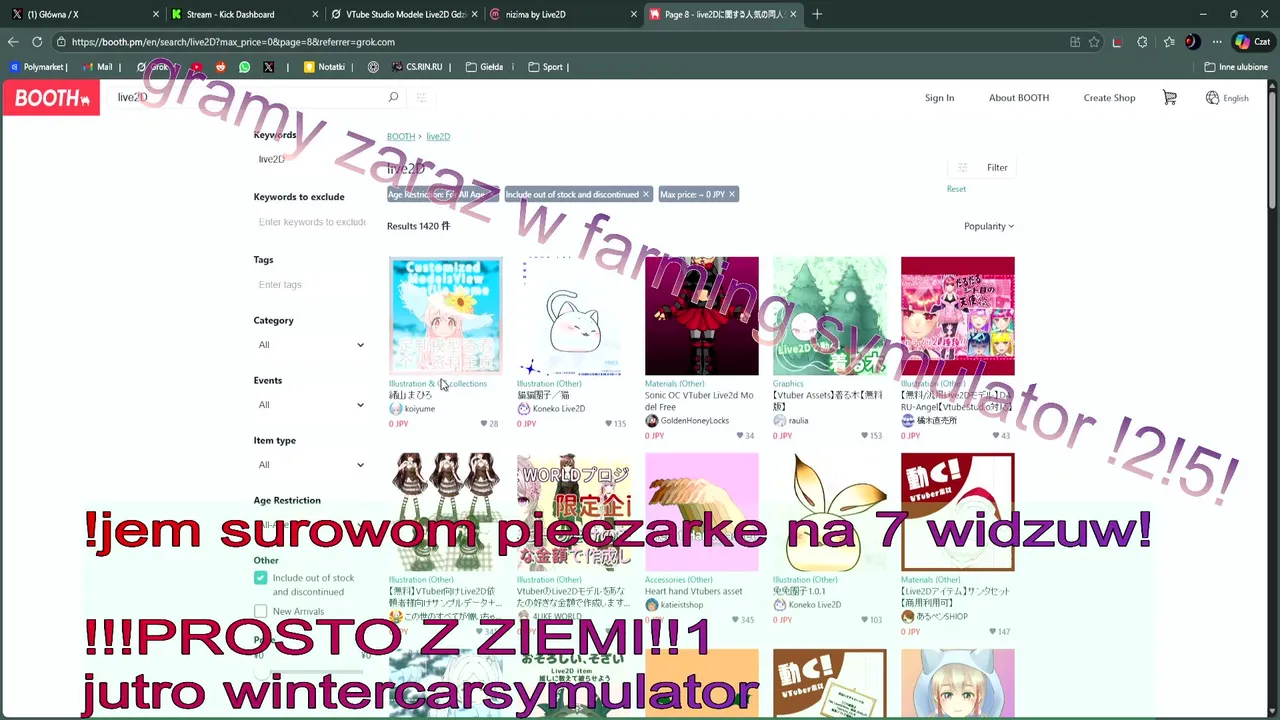Open BOOTH breadcrumb link
The width and height of the screenshot is (1280, 720).
pyautogui.click(x=401, y=136)
